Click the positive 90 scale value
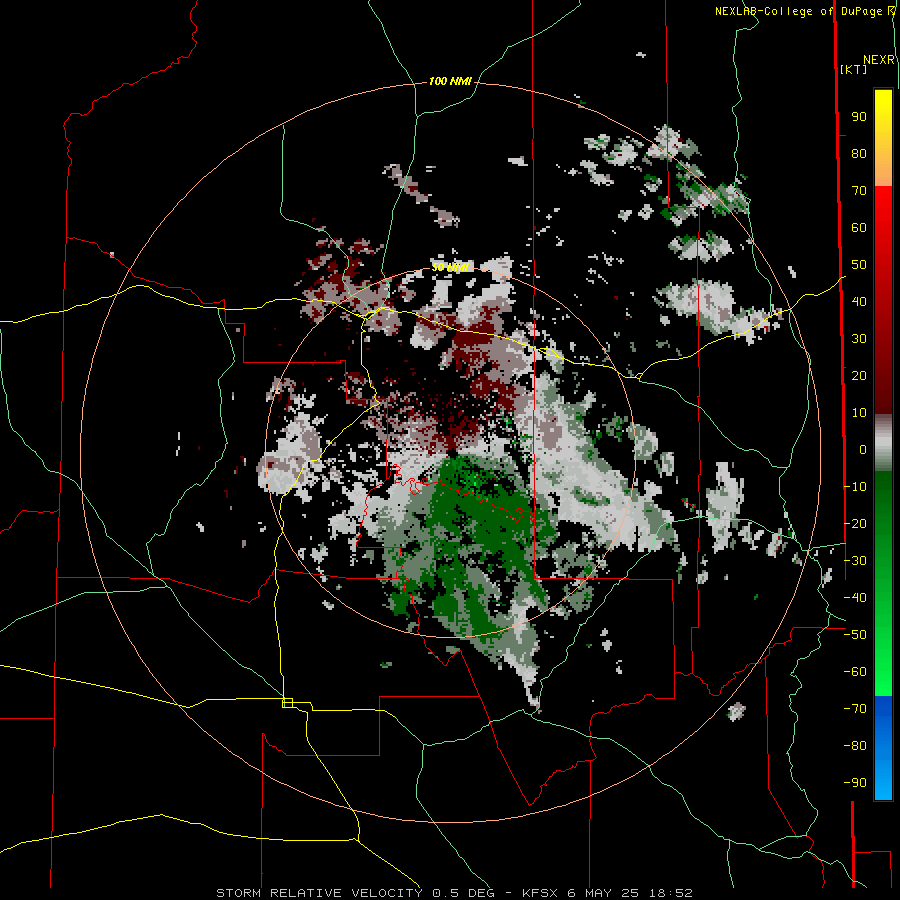900x900 pixels. click(859, 117)
